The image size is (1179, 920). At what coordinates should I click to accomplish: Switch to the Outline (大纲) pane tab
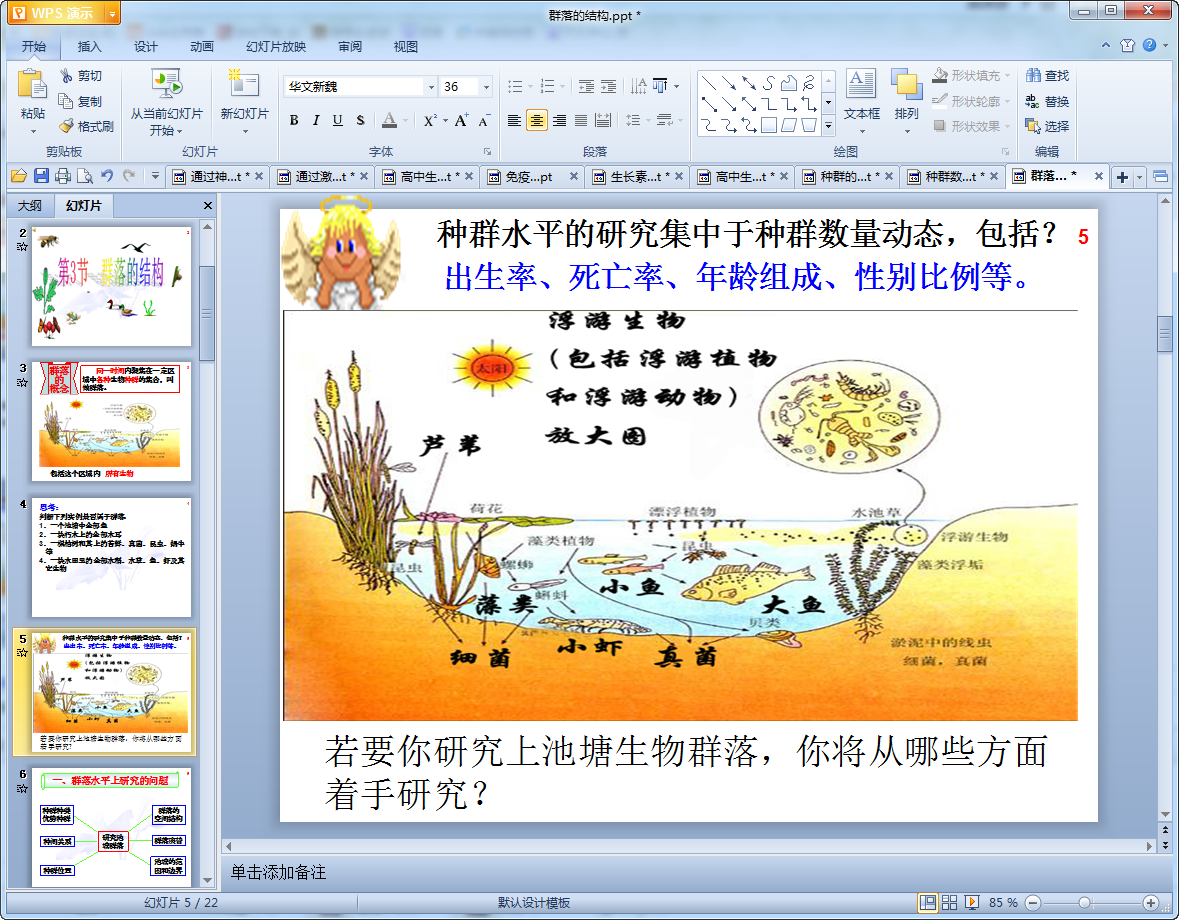point(30,205)
